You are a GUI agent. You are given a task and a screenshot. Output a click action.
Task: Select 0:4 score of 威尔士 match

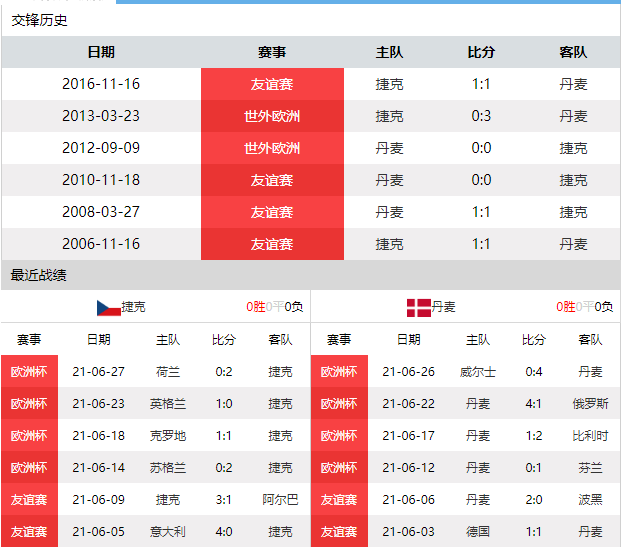(x=534, y=372)
